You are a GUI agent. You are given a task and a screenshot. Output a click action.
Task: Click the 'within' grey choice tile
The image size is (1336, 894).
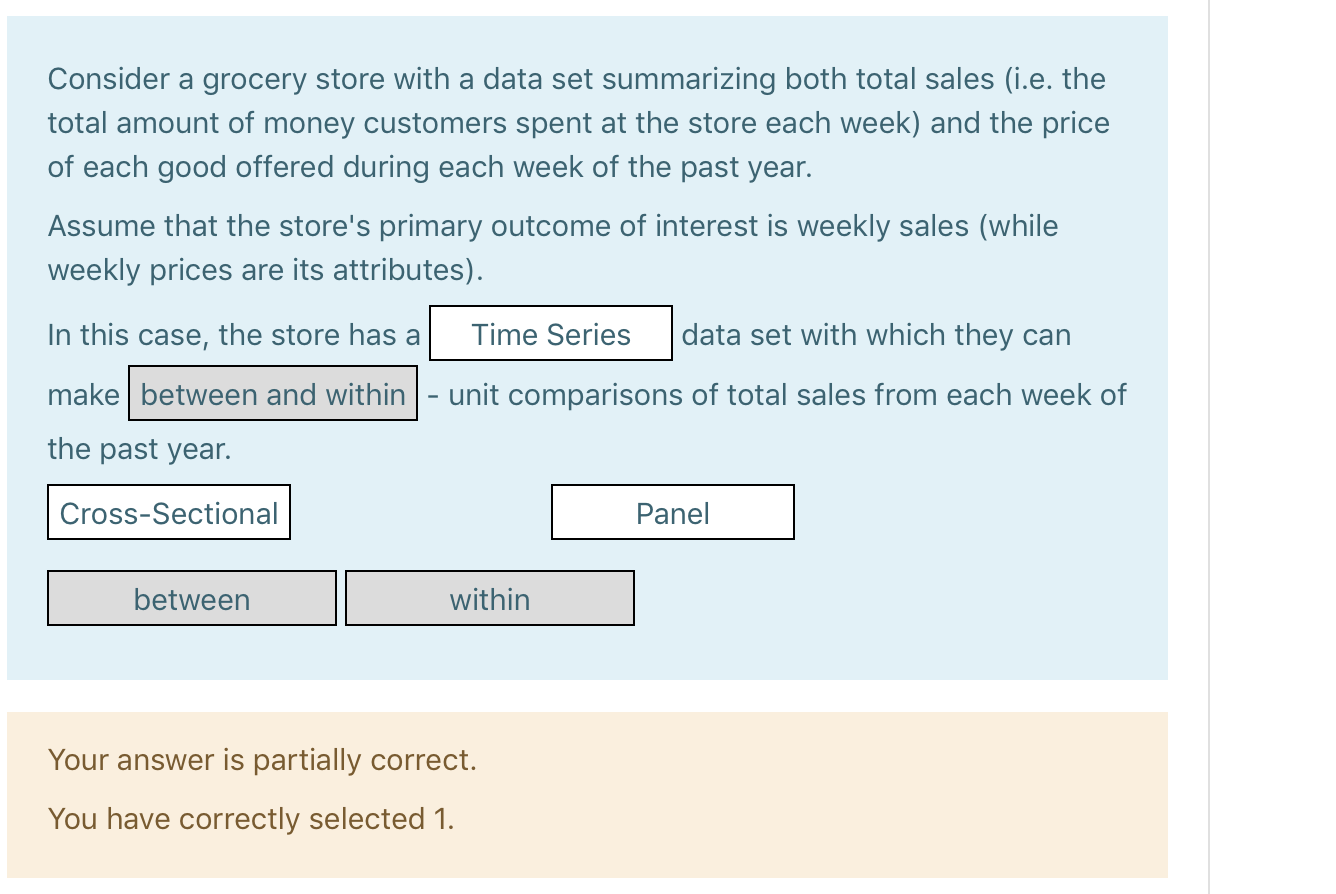[489, 598]
